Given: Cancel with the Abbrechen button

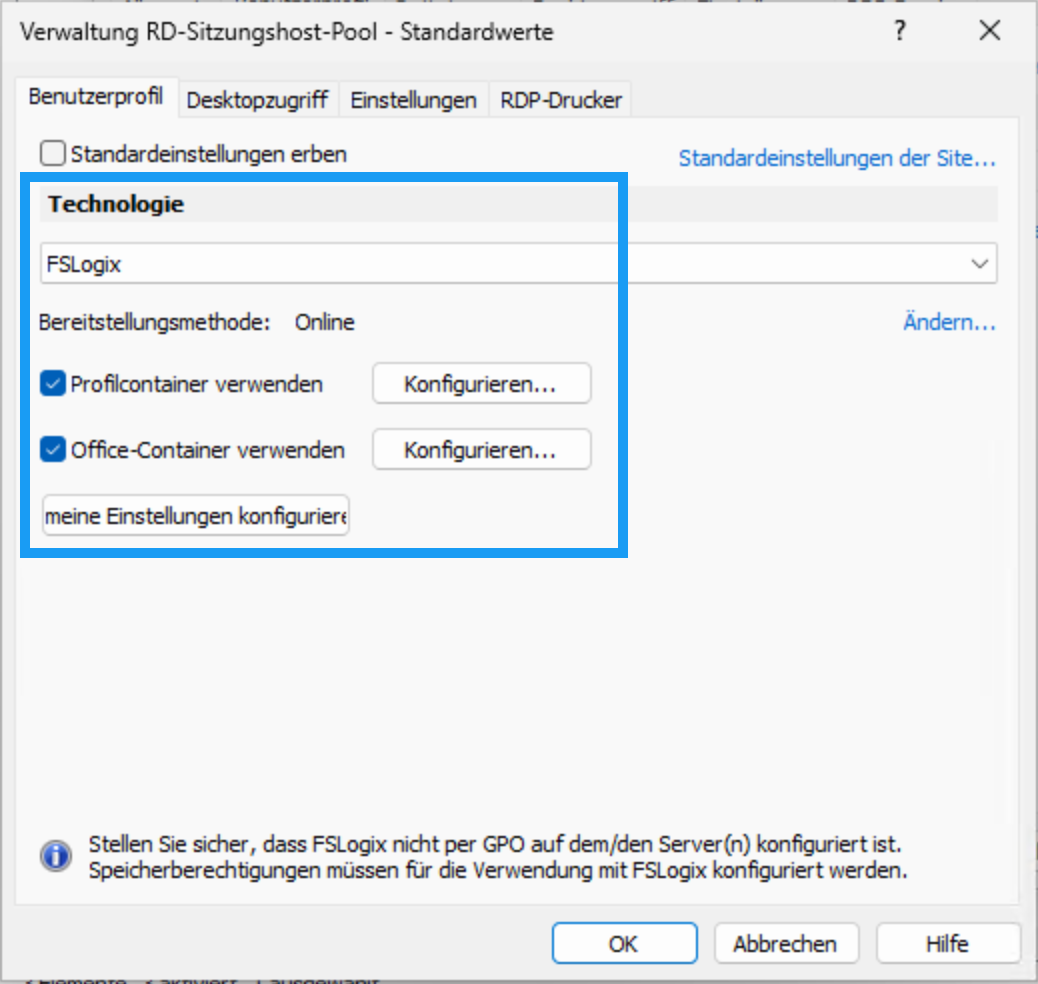Looking at the screenshot, I should pyautogui.click(x=785, y=943).
